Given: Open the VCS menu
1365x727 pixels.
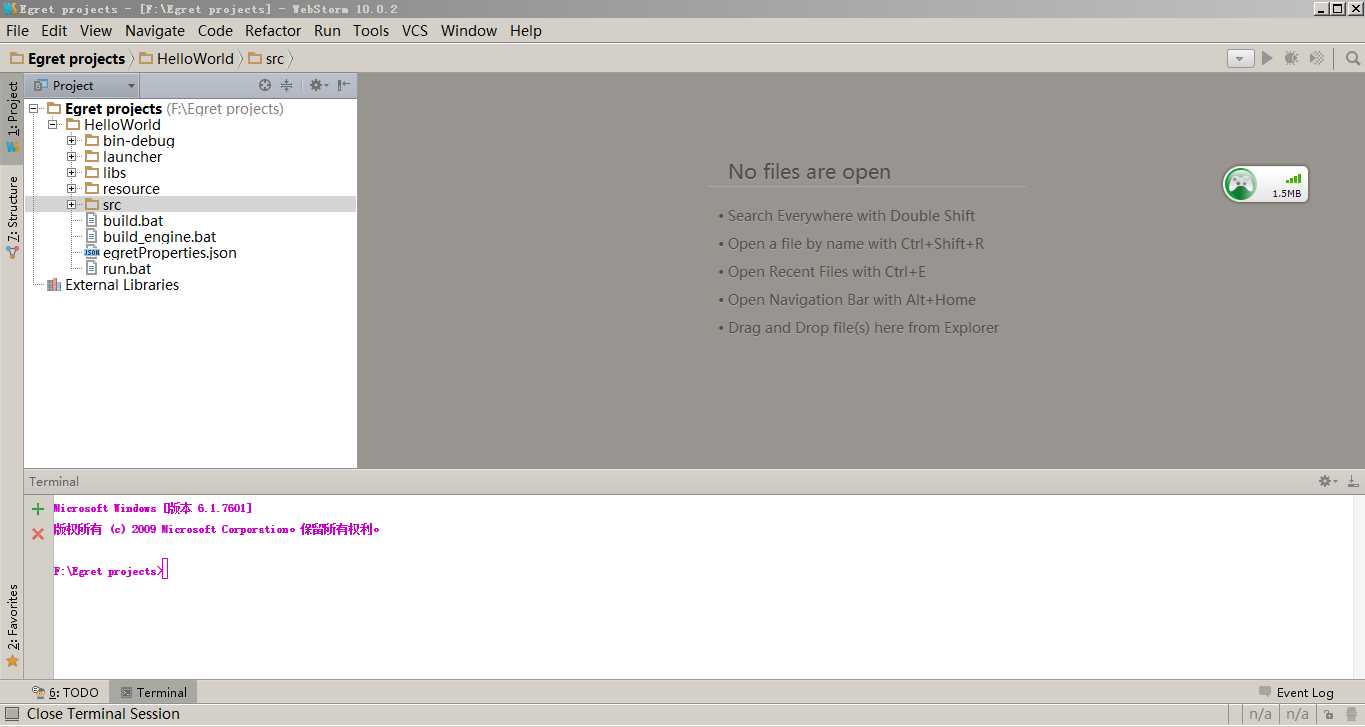Looking at the screenshot, I should (x=415, y=31).
